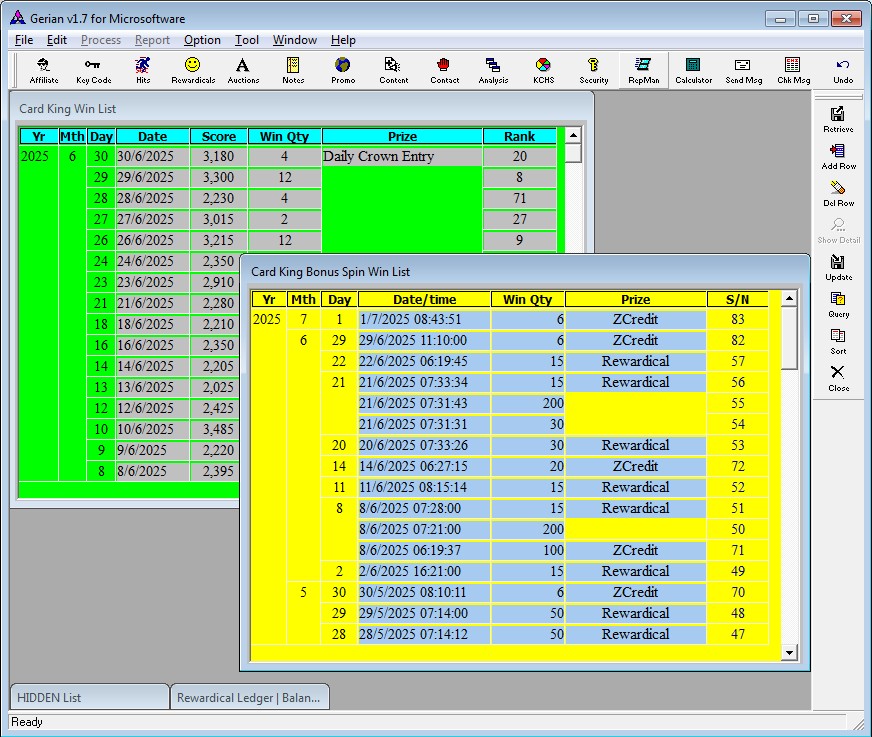Viewport: 872px width, 737px height.
Task: Launch the Calculator tool
Action: coord(693,70)
